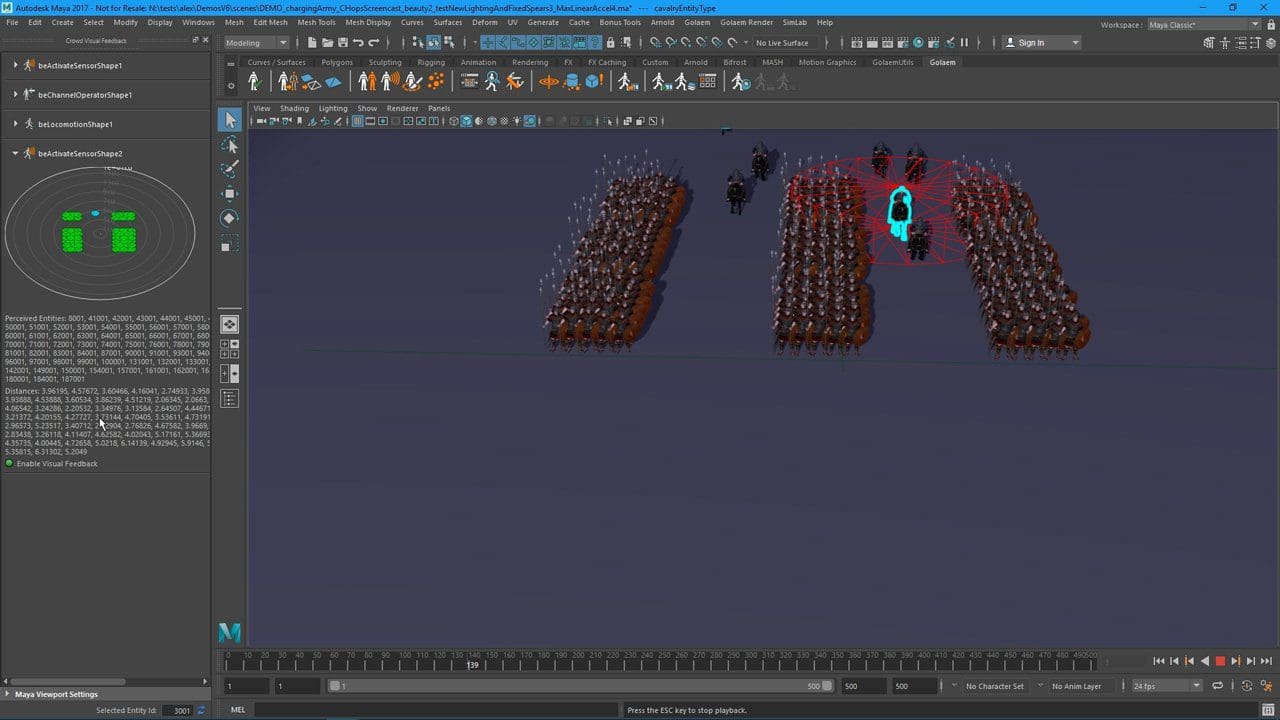The width and height of the screenshot is (1280, 720).
Task: Click the timeline current frame marker at 139
Action: [x=473, y=663]
